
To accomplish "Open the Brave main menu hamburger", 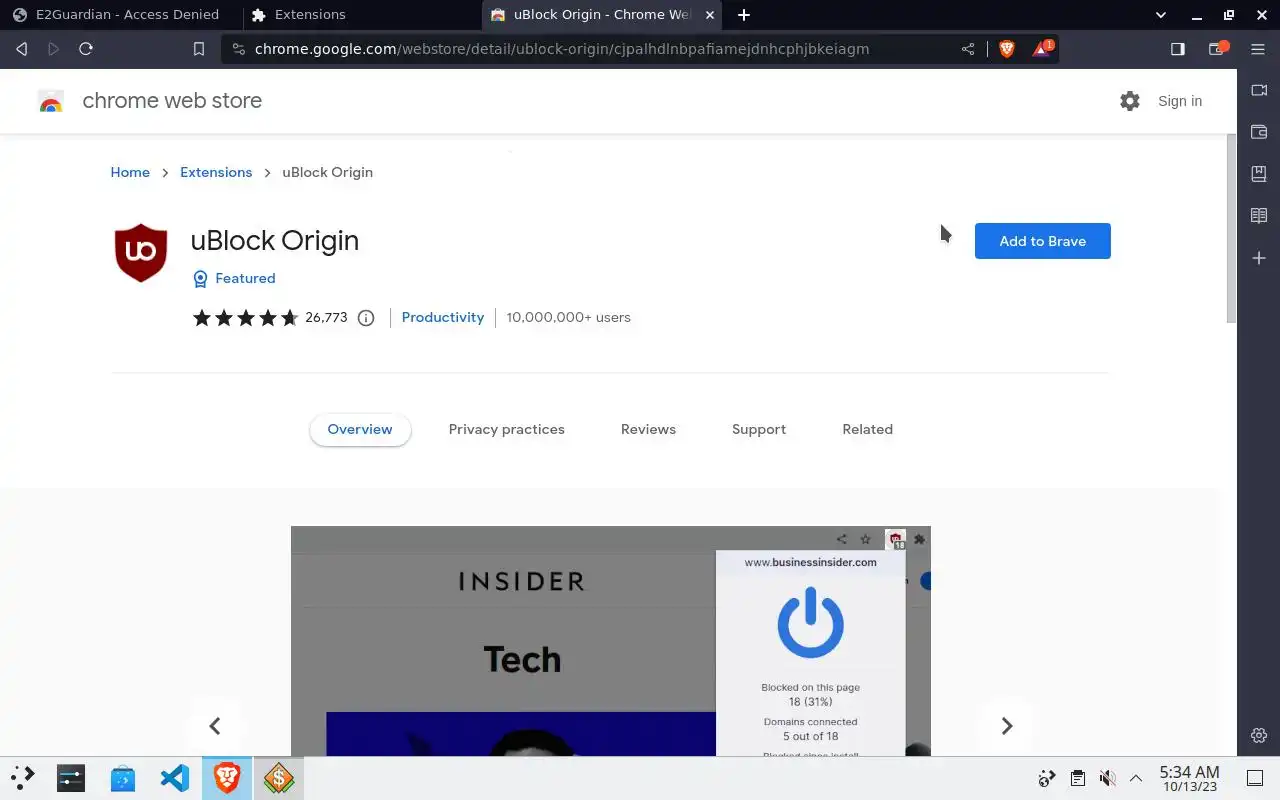I will (1258, 49).
